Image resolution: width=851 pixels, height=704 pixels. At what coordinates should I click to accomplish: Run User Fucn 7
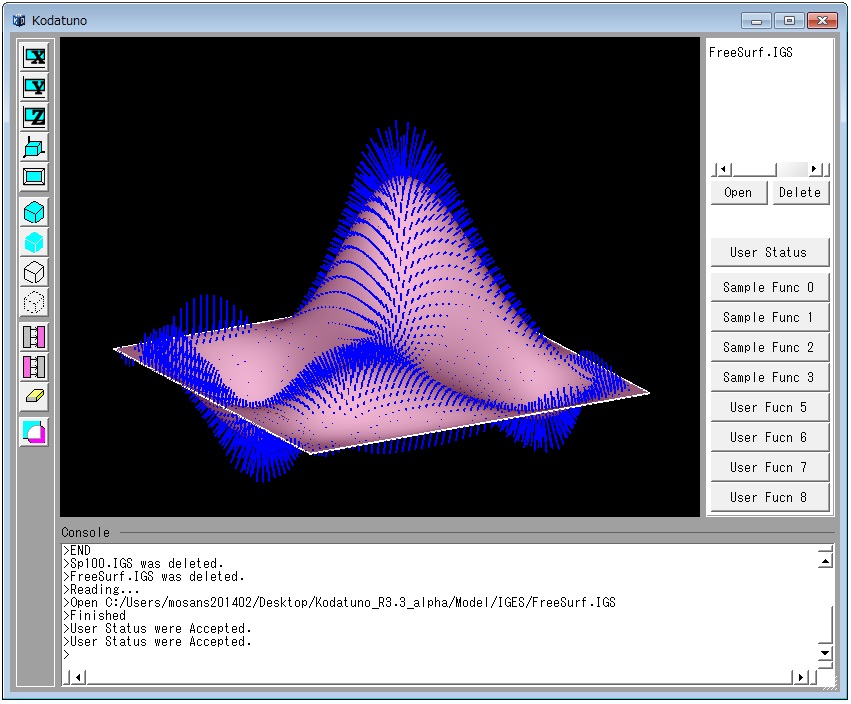click(770, 467)
